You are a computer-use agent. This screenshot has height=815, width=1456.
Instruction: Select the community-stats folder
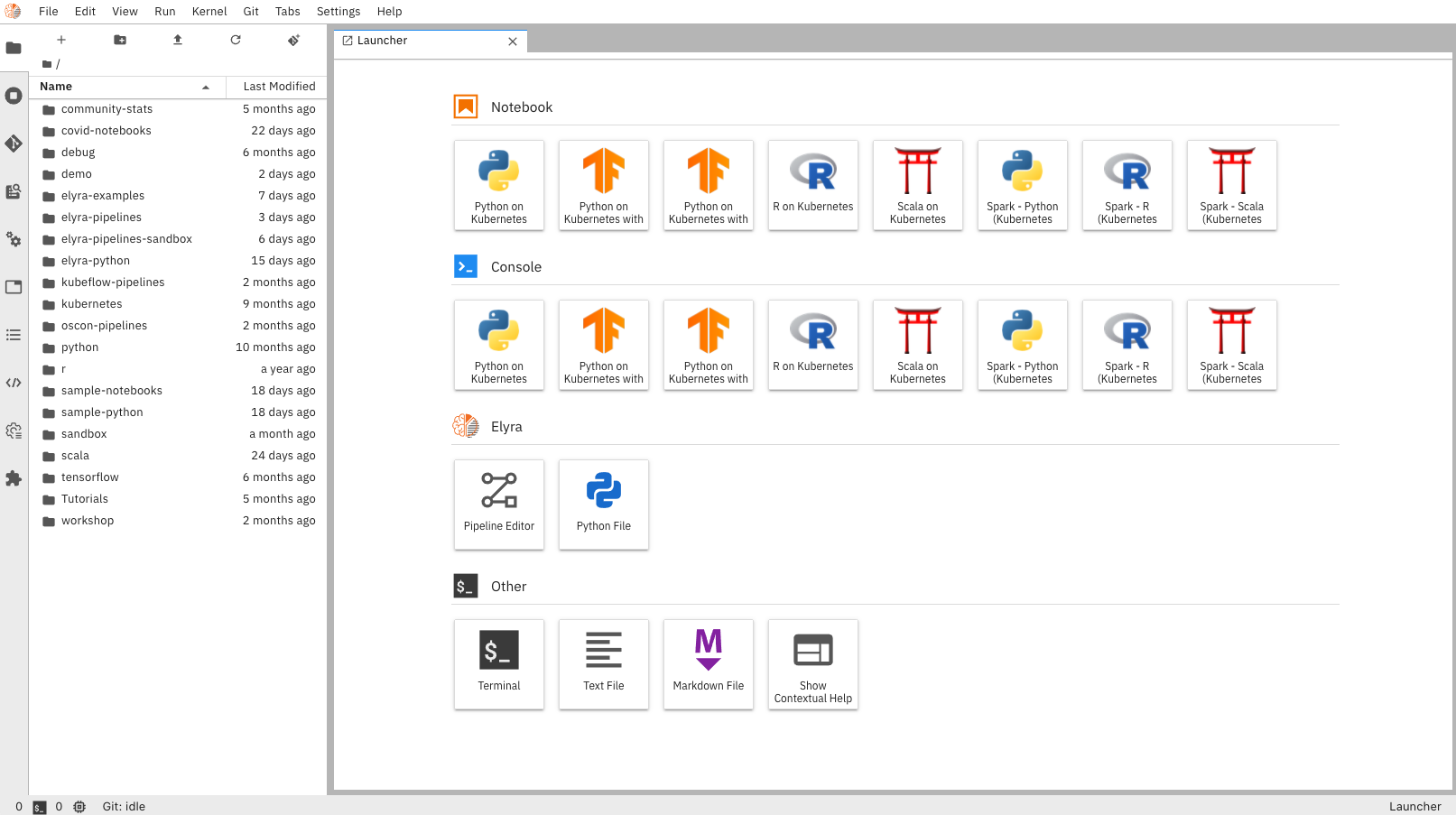pyautogui.click(x=178, y=109)
